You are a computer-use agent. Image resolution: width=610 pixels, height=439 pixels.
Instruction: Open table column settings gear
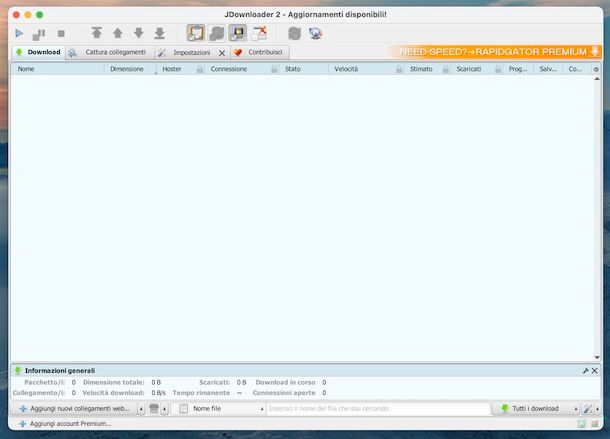point(596,69)
